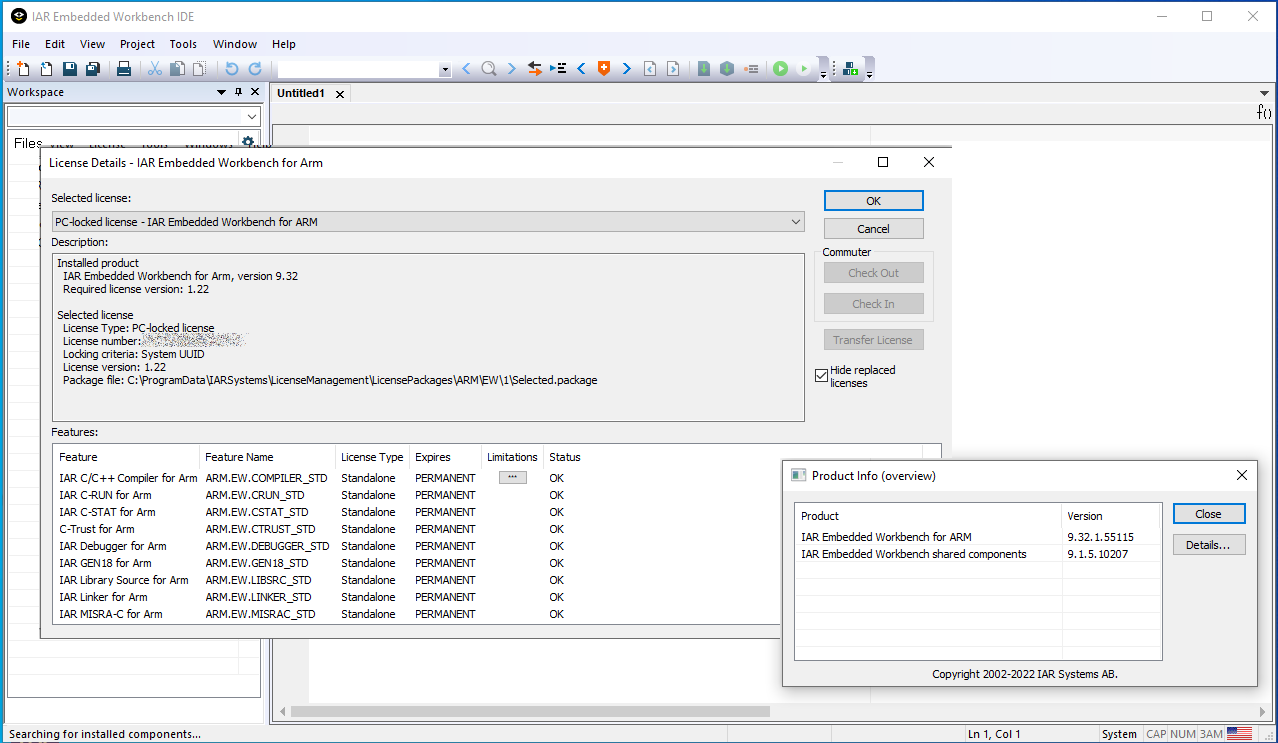Open the Project menu

(138, 44)
